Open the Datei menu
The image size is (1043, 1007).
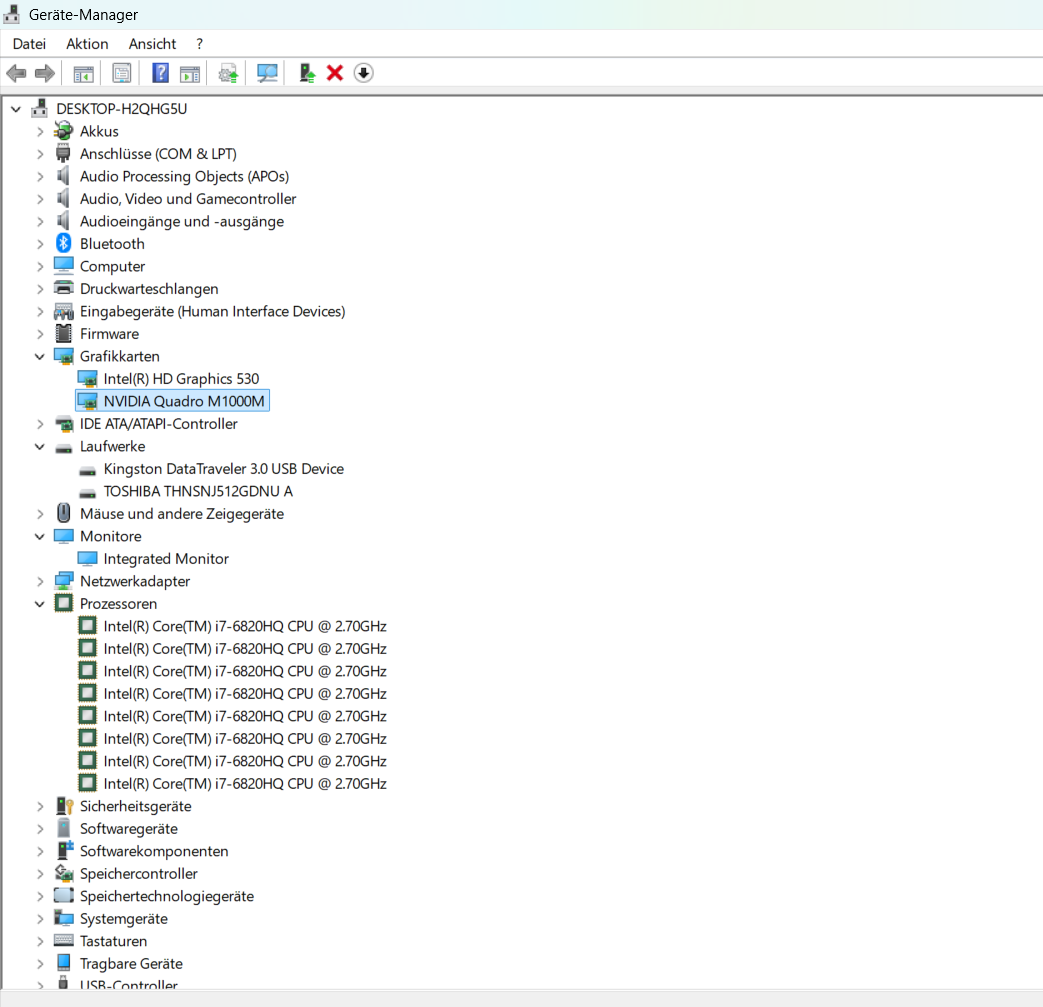[29, 44]
